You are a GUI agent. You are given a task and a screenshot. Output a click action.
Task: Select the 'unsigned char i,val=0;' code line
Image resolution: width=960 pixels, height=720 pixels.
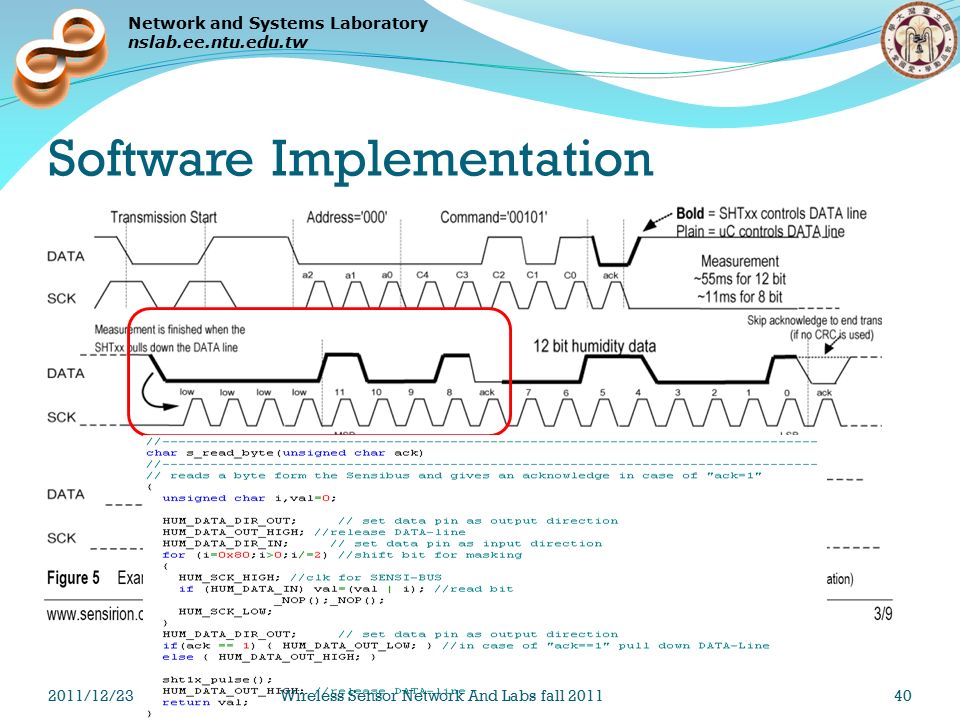(249, 498)
